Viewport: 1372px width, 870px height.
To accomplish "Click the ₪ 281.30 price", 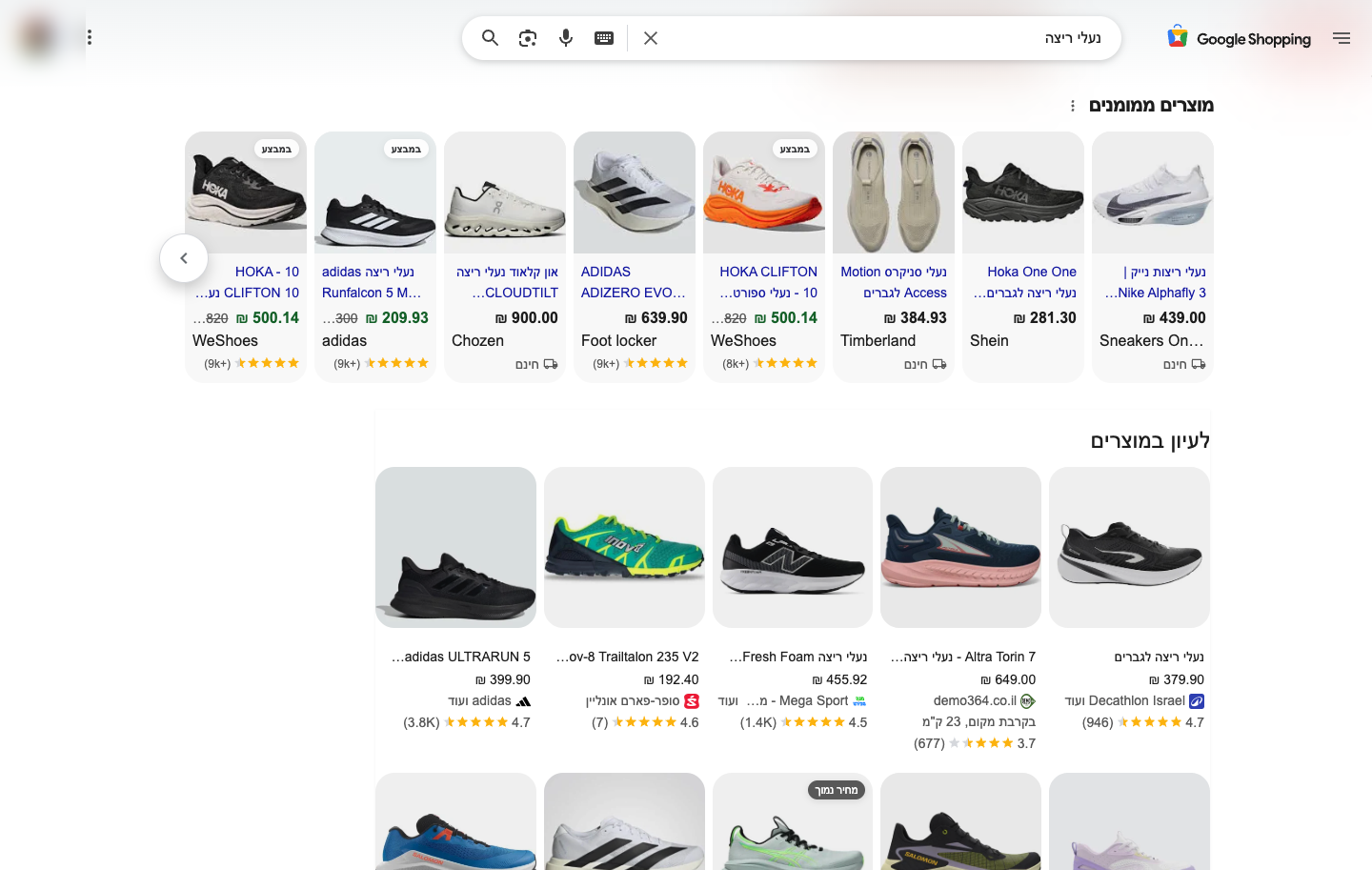I will click(x=1045, y=318).
